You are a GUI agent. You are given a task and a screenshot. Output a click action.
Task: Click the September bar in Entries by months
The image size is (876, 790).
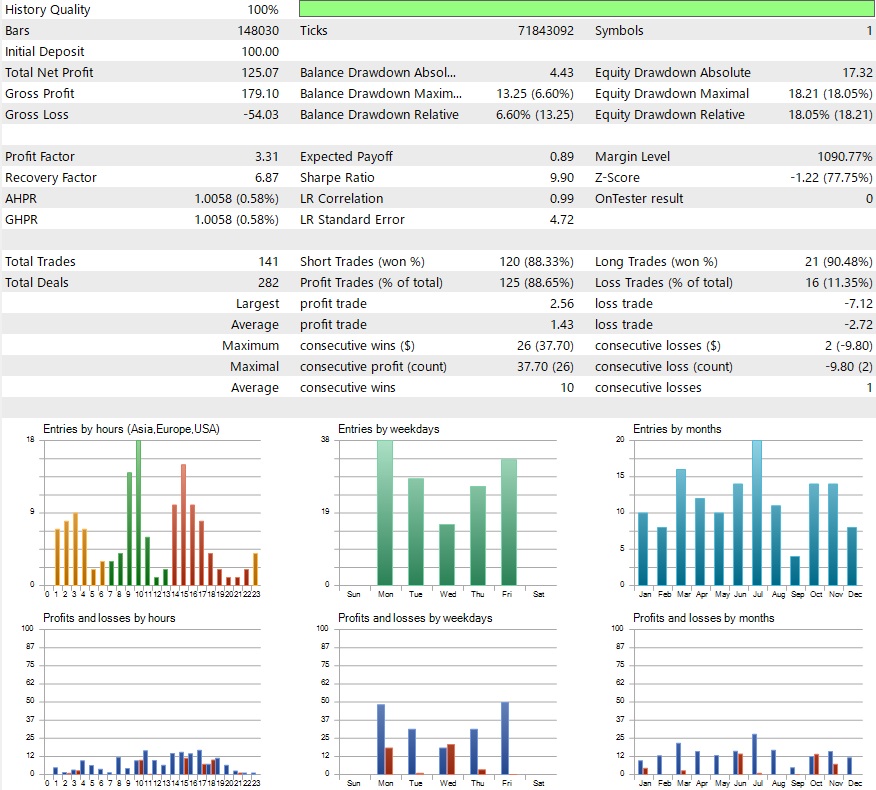795,570
